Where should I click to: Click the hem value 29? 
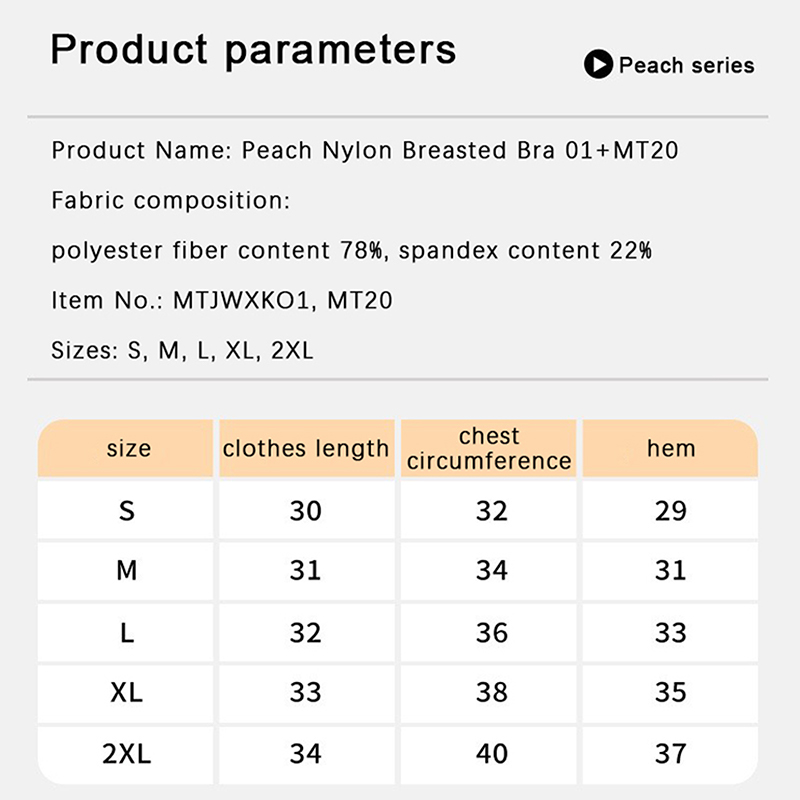point(670,511)
